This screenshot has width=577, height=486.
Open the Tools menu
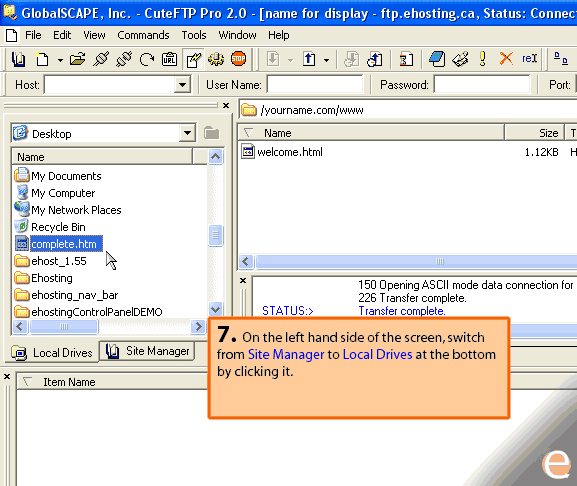tap(194, 35)
